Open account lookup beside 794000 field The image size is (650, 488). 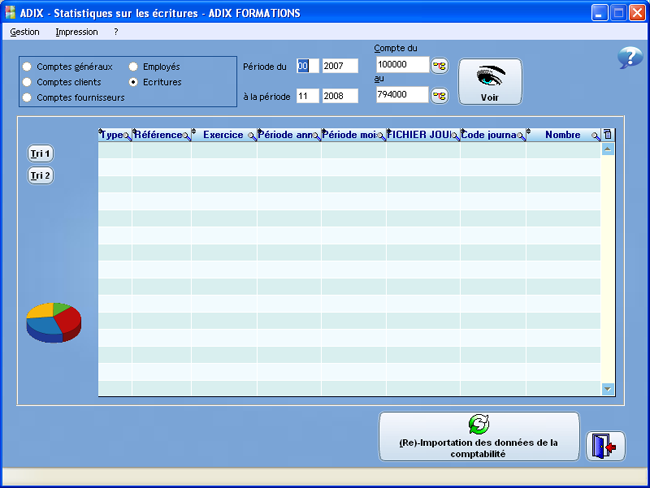click(439, 96)
